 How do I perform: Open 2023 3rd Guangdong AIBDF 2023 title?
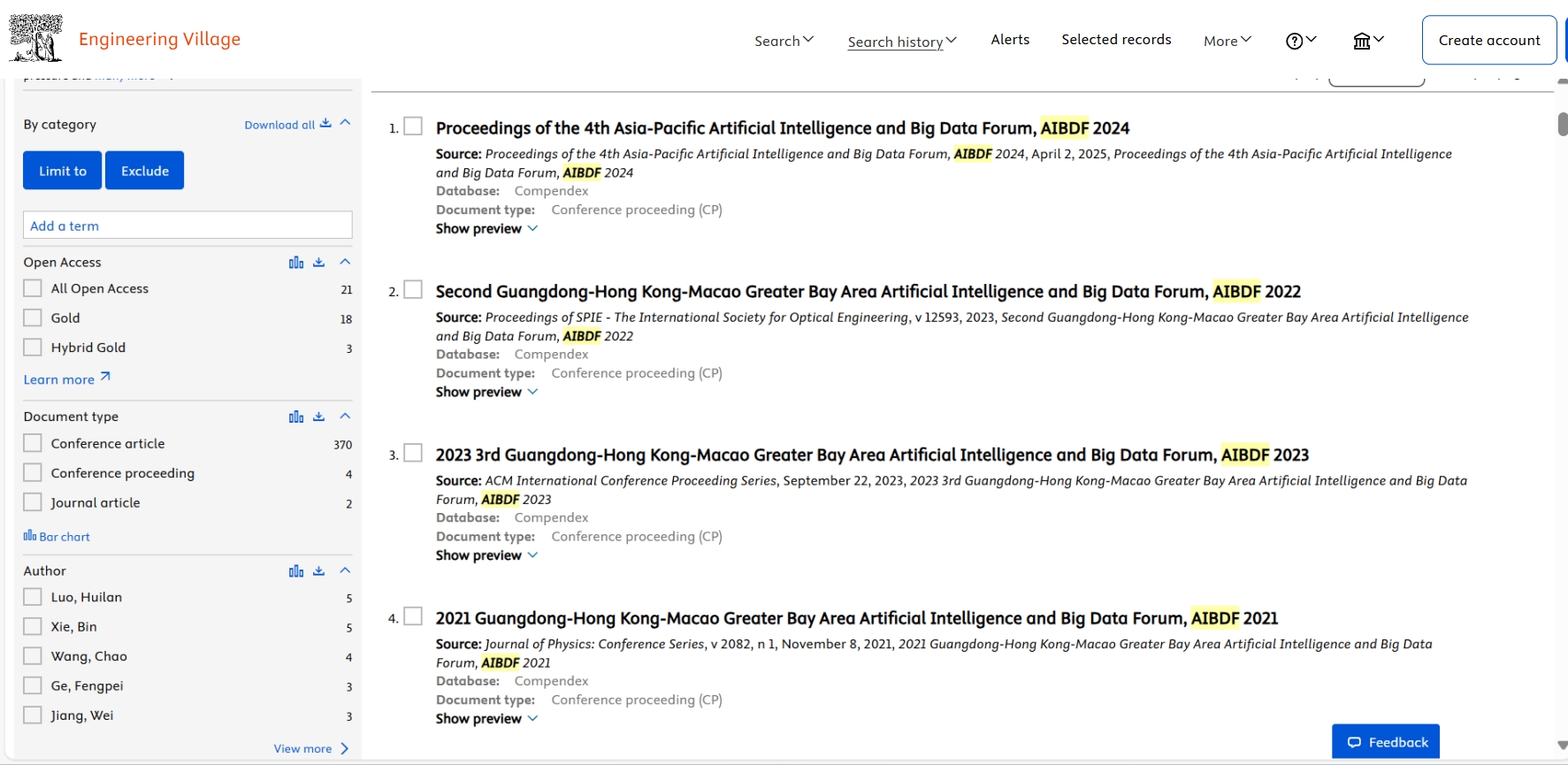point(872,455)
